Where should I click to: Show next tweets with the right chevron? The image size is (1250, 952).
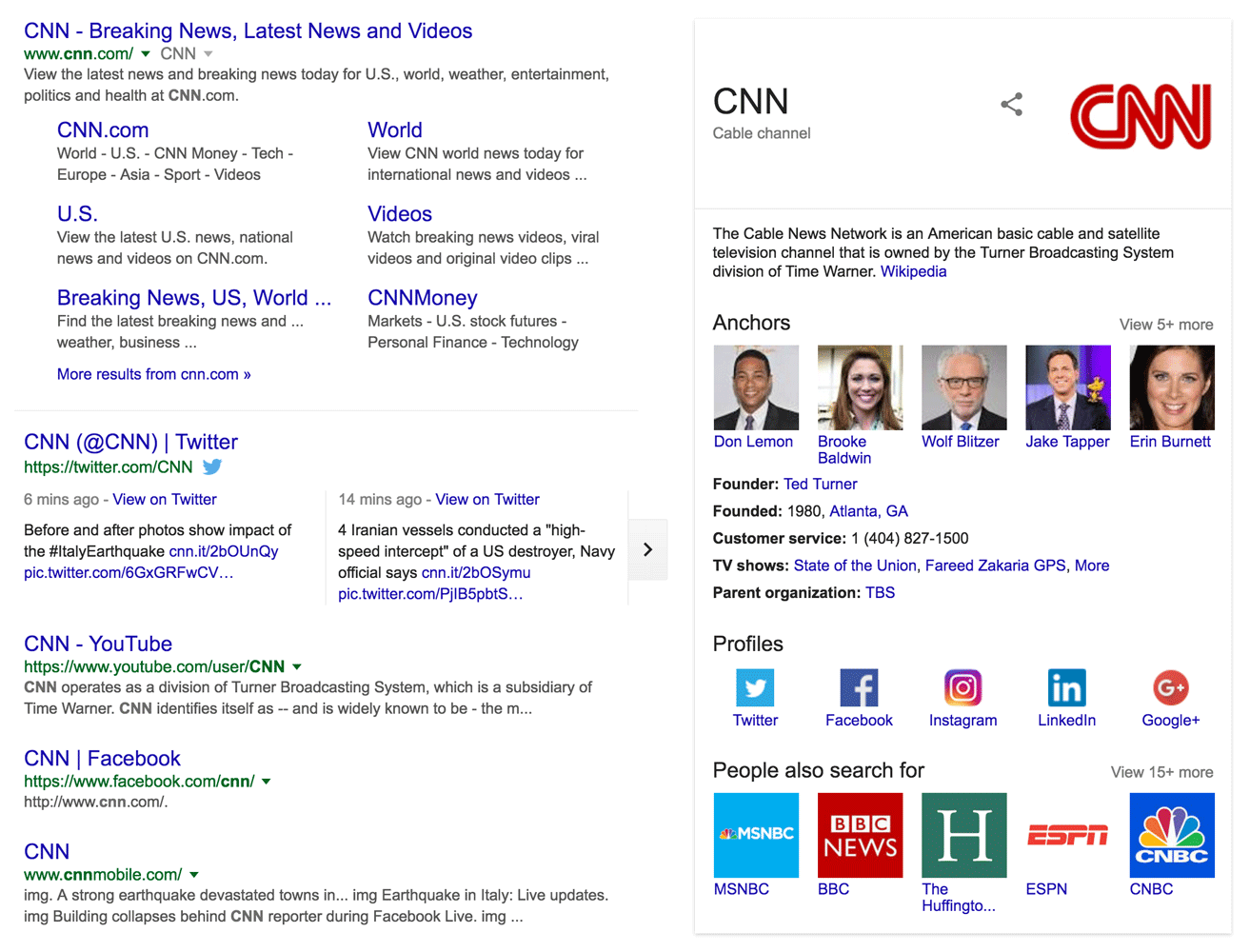647,549
